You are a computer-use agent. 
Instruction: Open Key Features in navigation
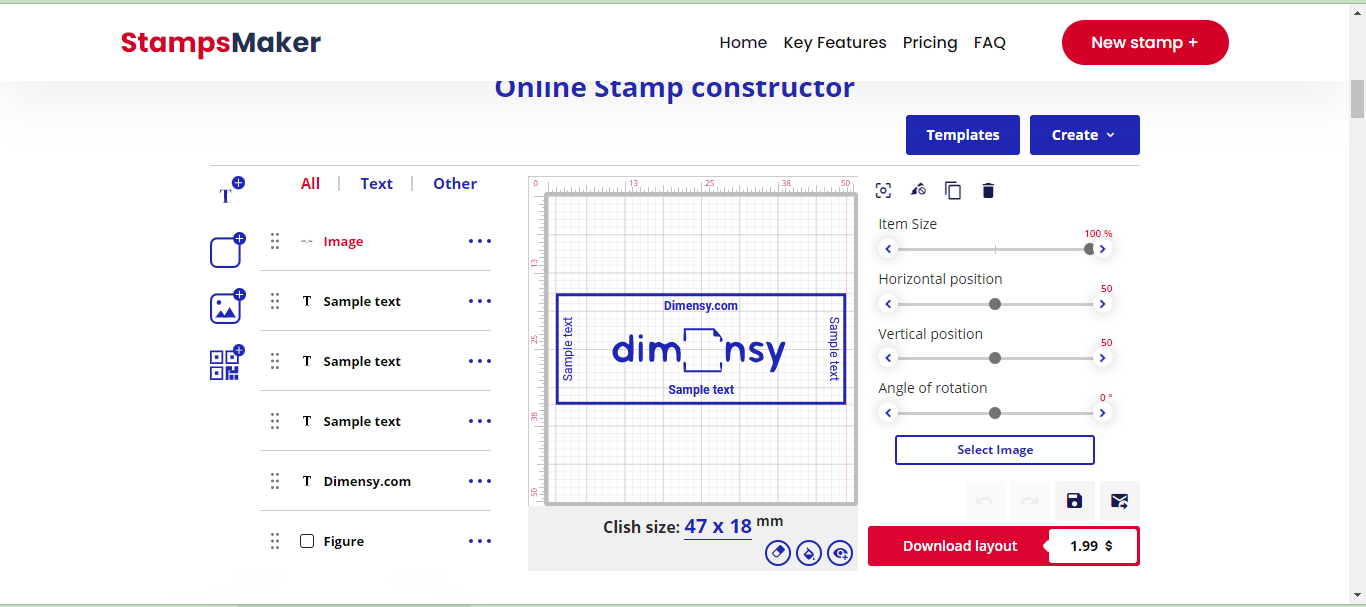tap(835, 43)
